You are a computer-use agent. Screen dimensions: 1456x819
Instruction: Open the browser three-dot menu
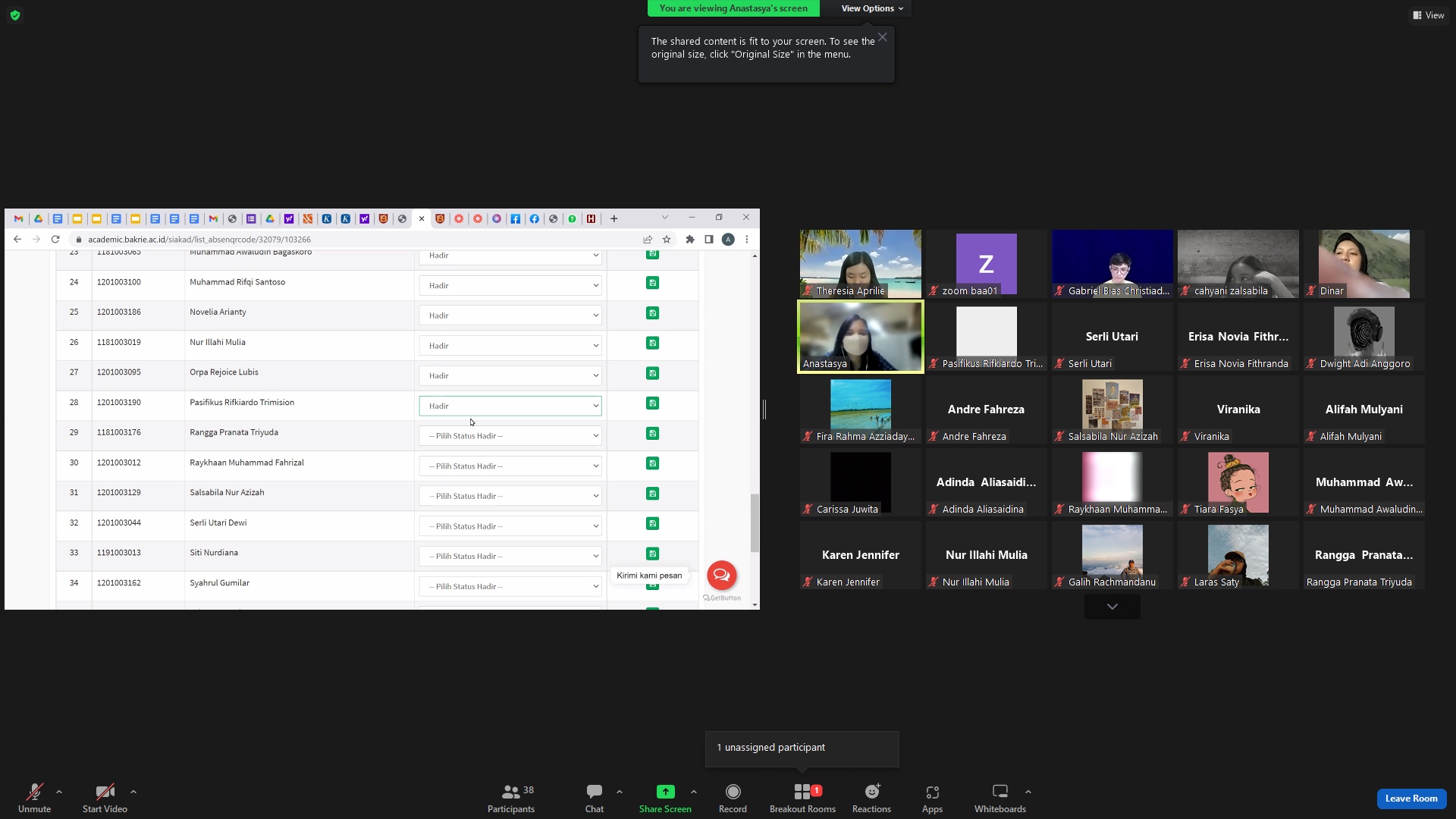tap(747, 239)
